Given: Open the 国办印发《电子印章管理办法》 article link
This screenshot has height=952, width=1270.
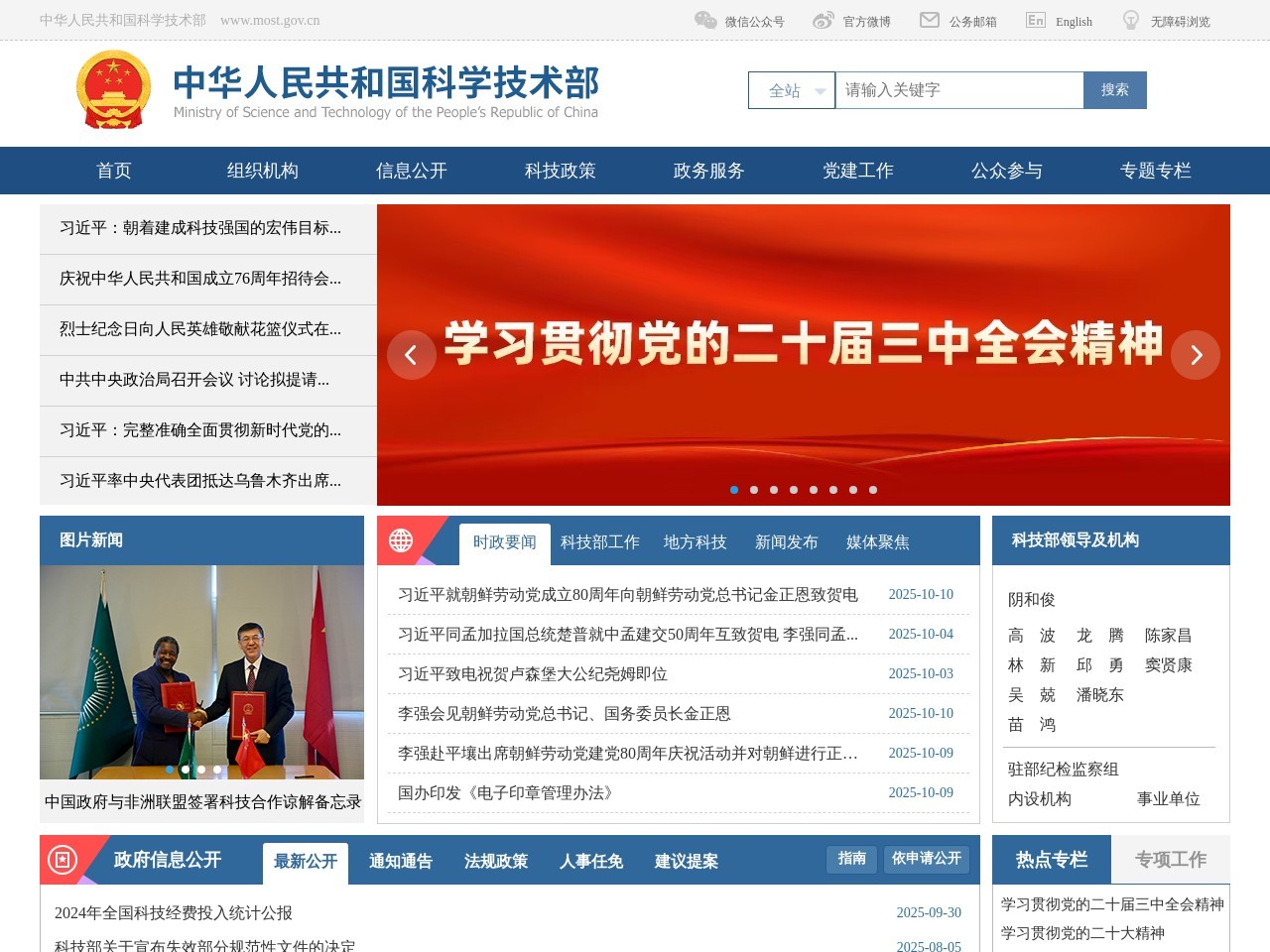Looking at the screenshot, I should tap(506, 792).
